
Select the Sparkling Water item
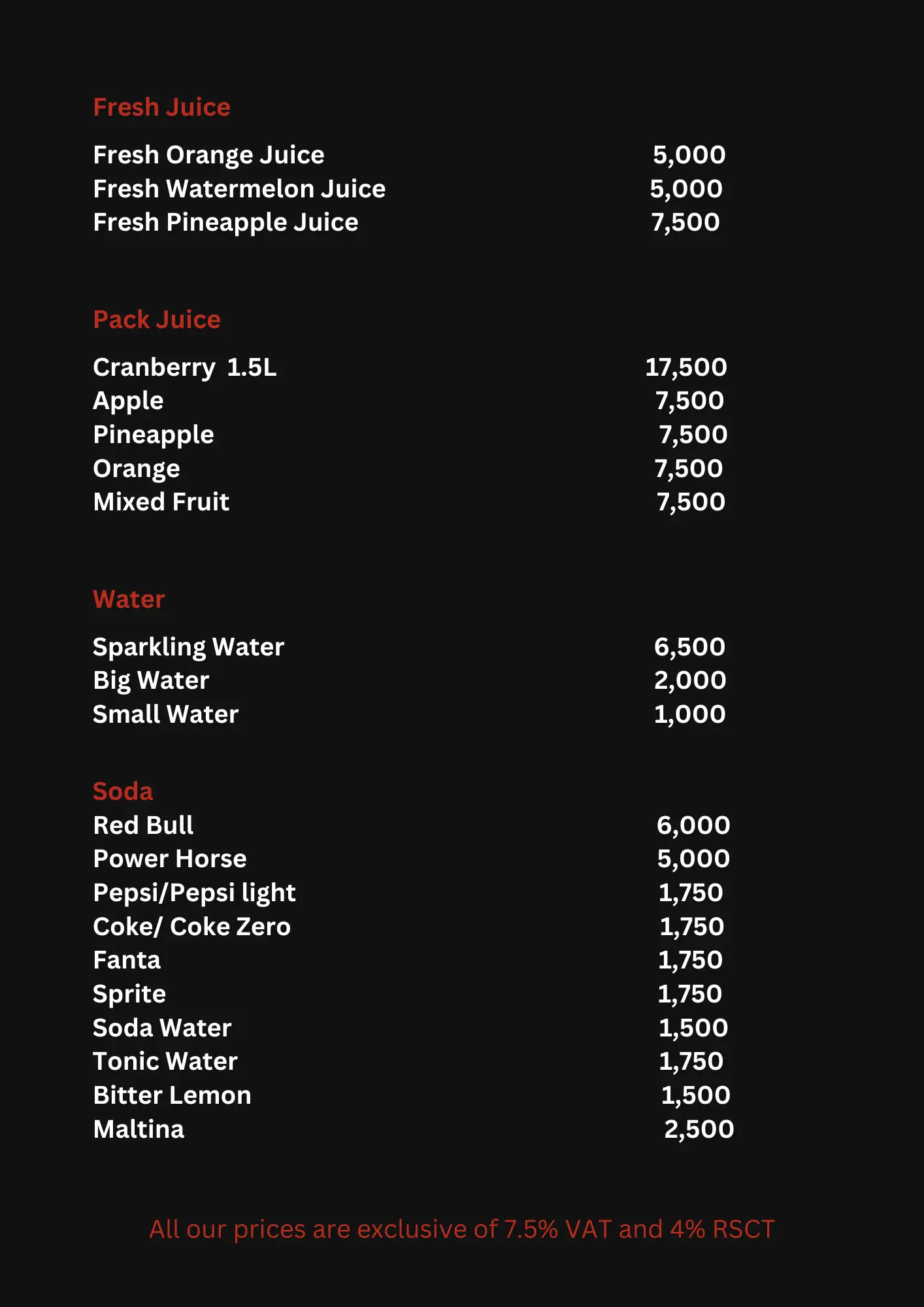click(x=188, y=647)
